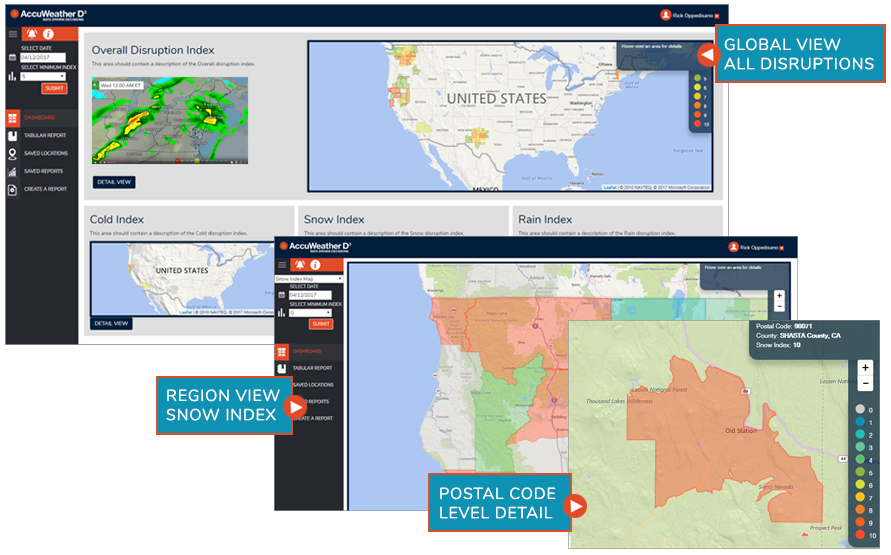Click the Saved Locations pin icon
The width and height of the screenshot is (891, 555).
(12, 153)
